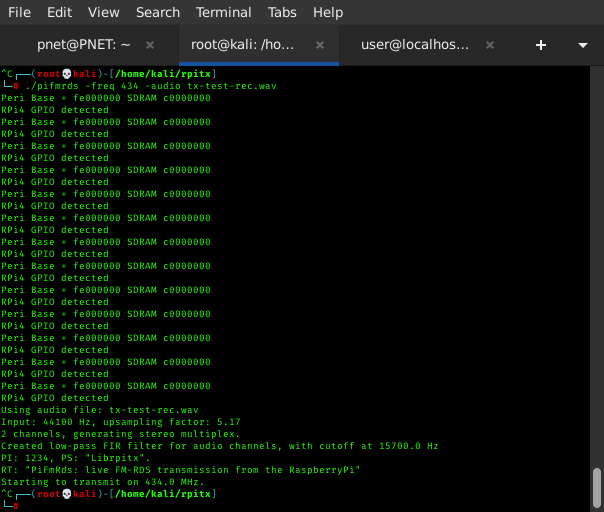Viewport: 604px width, 512px height.
Task: Click the pifmrds command line text
Action: (151, 86)
